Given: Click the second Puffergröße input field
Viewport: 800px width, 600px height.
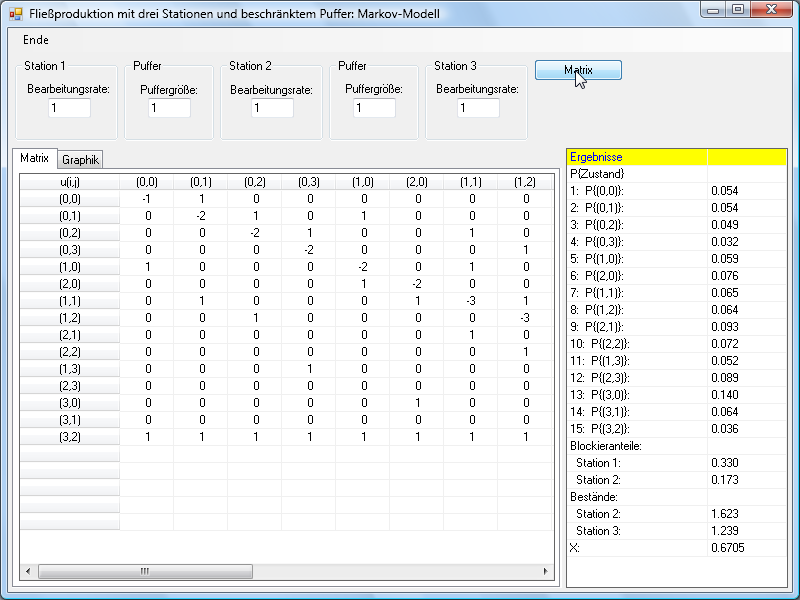Looking at the screenshot, I should (x=374, y=108).
